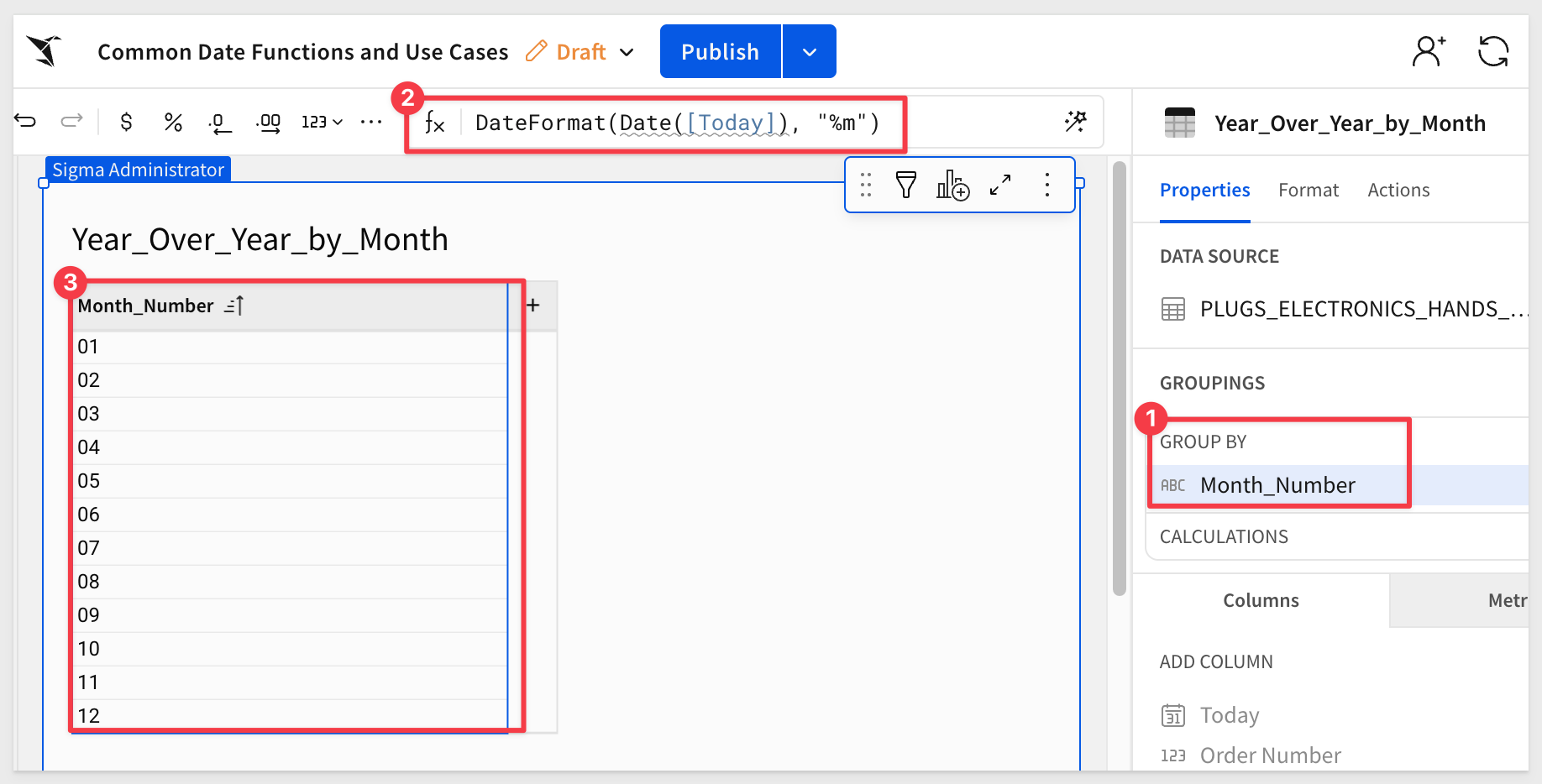Open the table's three-dot more menu

coord(1046,185)
